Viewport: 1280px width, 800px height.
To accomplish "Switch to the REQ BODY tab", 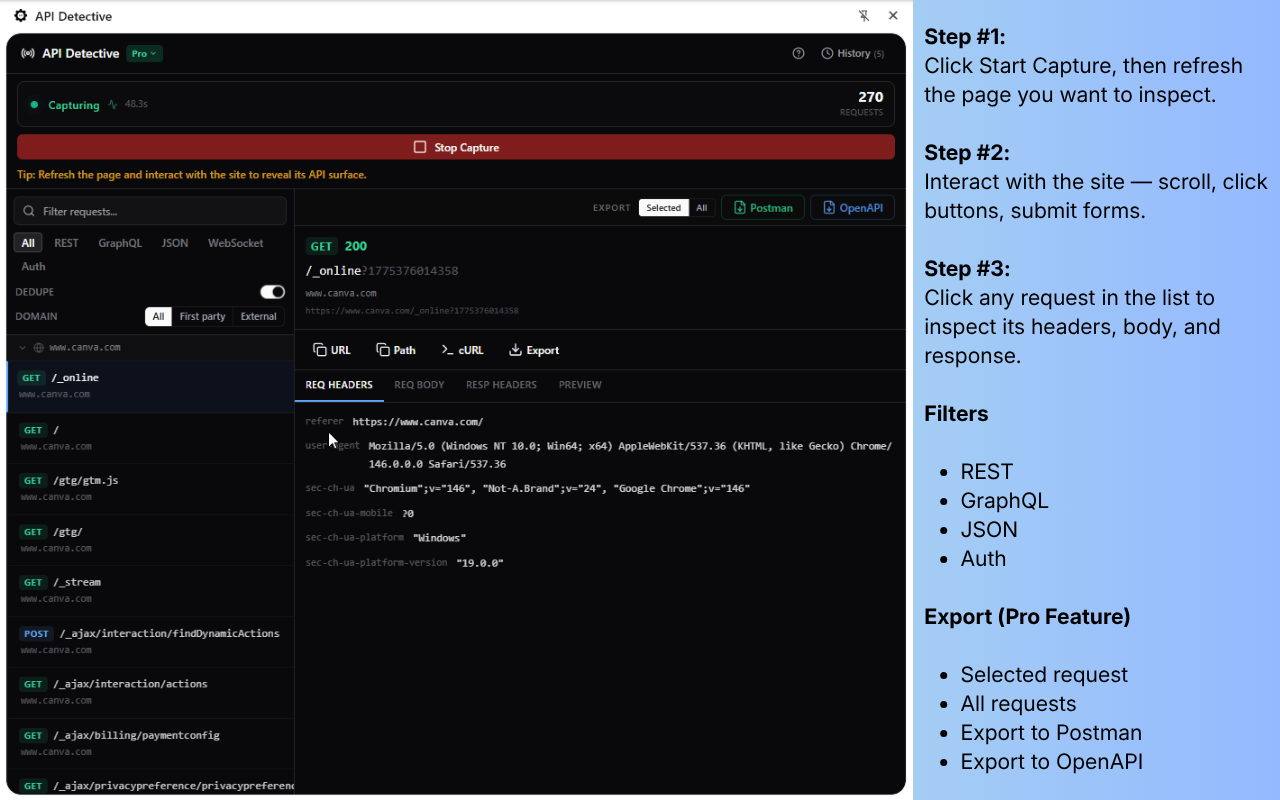I will (419, 385).
